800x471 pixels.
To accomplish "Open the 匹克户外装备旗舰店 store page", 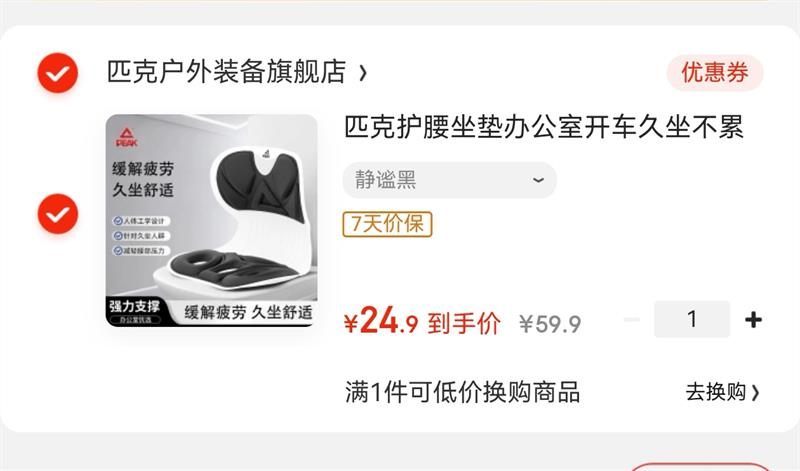I will click(227, 71).
